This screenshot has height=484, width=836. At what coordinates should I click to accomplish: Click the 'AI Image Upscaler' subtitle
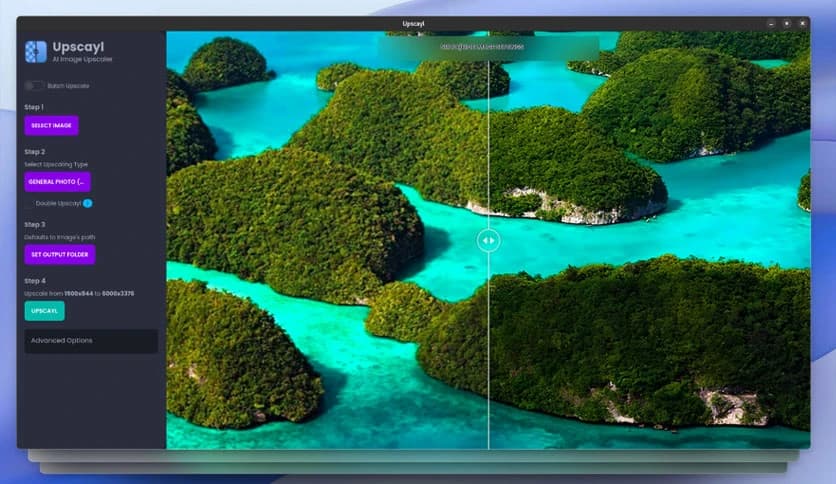pos(82,59)
